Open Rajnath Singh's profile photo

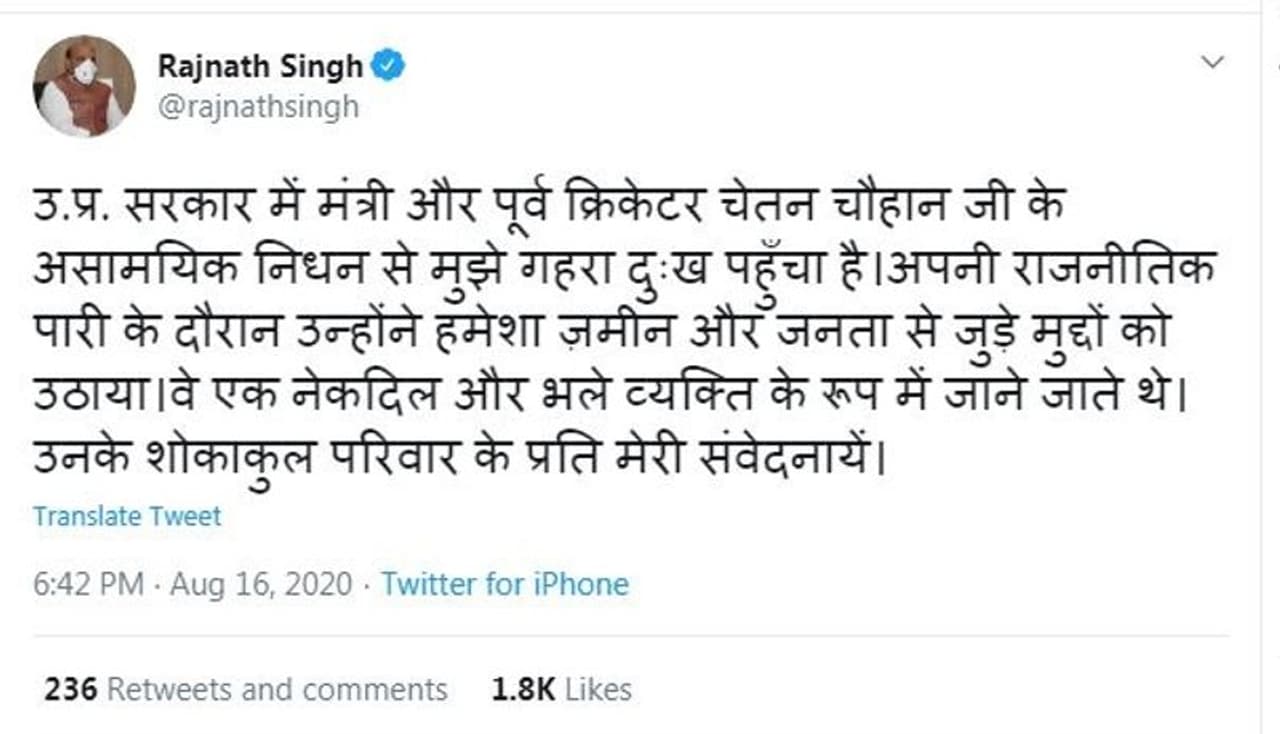click(84, 85)
